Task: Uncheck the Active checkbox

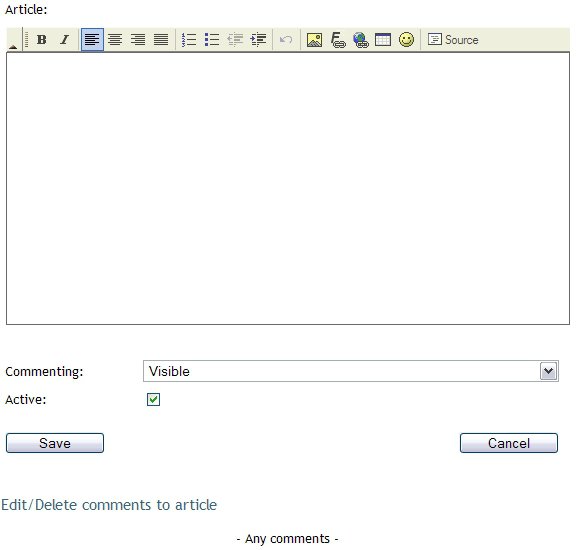Action: (x=153, y=400)
